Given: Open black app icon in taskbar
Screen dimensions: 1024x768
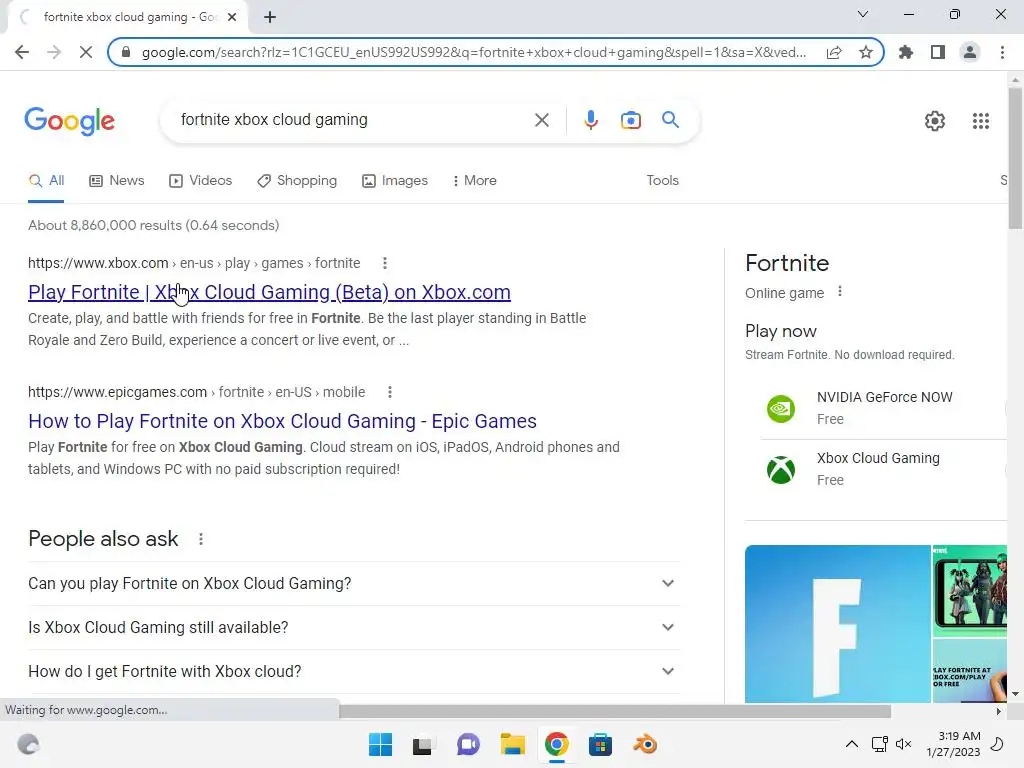Looking at the screenshot, I should coord(422,744).
